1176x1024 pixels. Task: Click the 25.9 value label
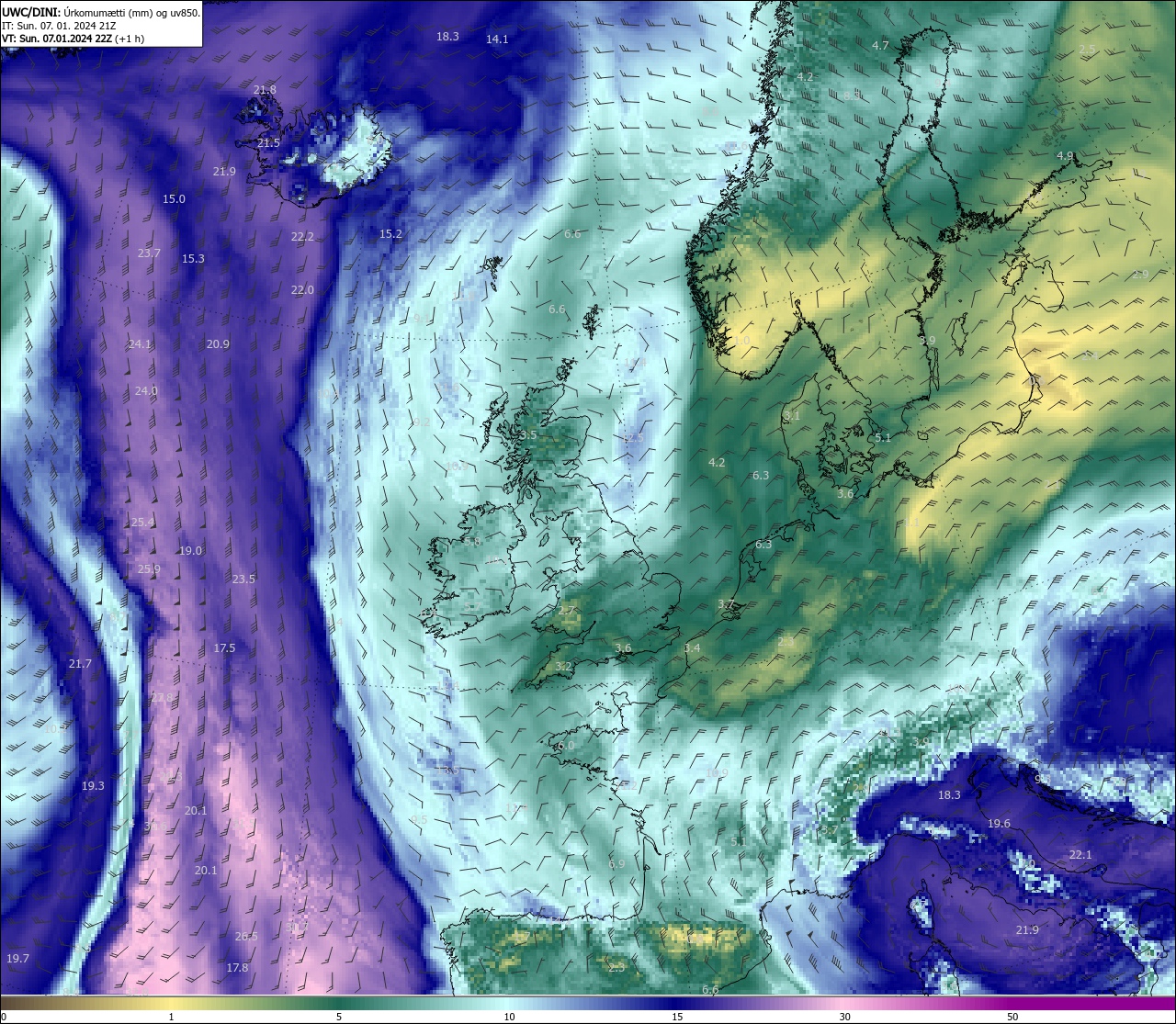coord(149,569)
